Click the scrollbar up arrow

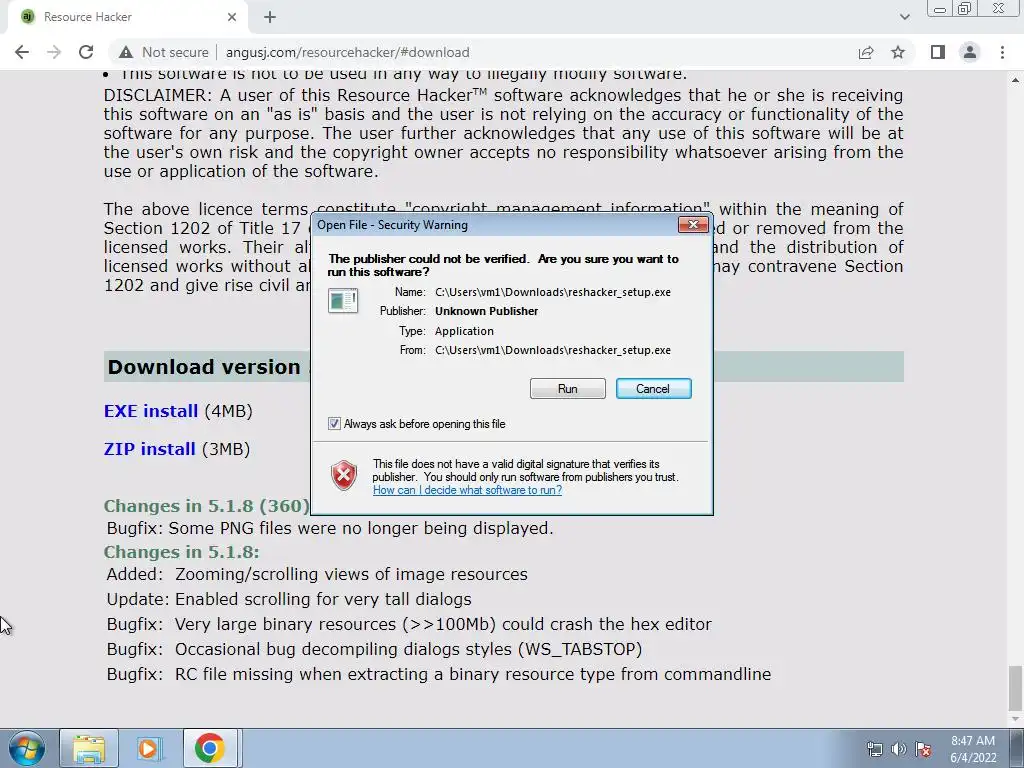pyautogui.click(x=1015, y=80)
